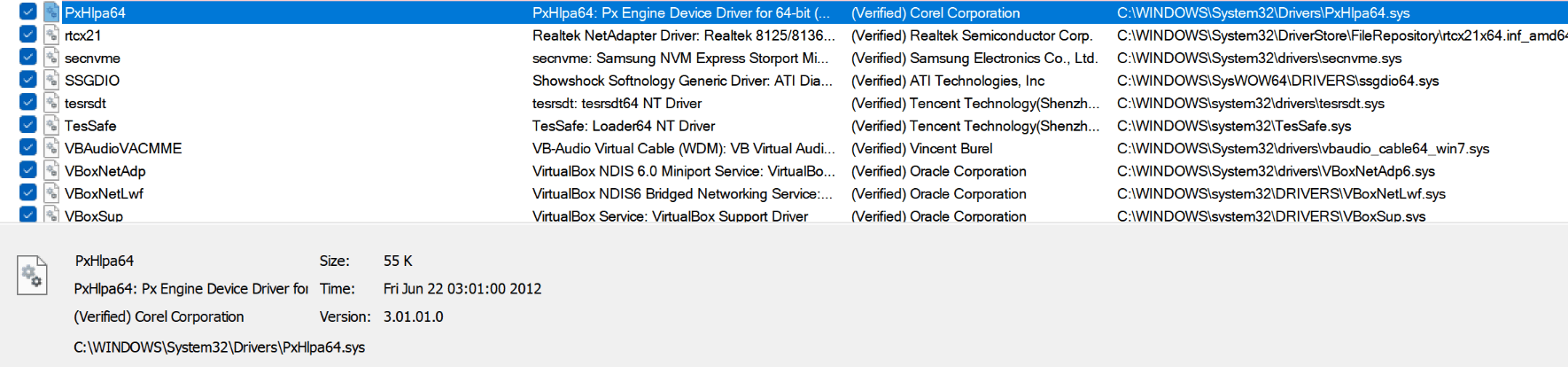The width and height of the screenshot is (1568, 367).
Task: Select the rtcx21 Realtek NetAdapter row
Action: click(x=784, y=35)
